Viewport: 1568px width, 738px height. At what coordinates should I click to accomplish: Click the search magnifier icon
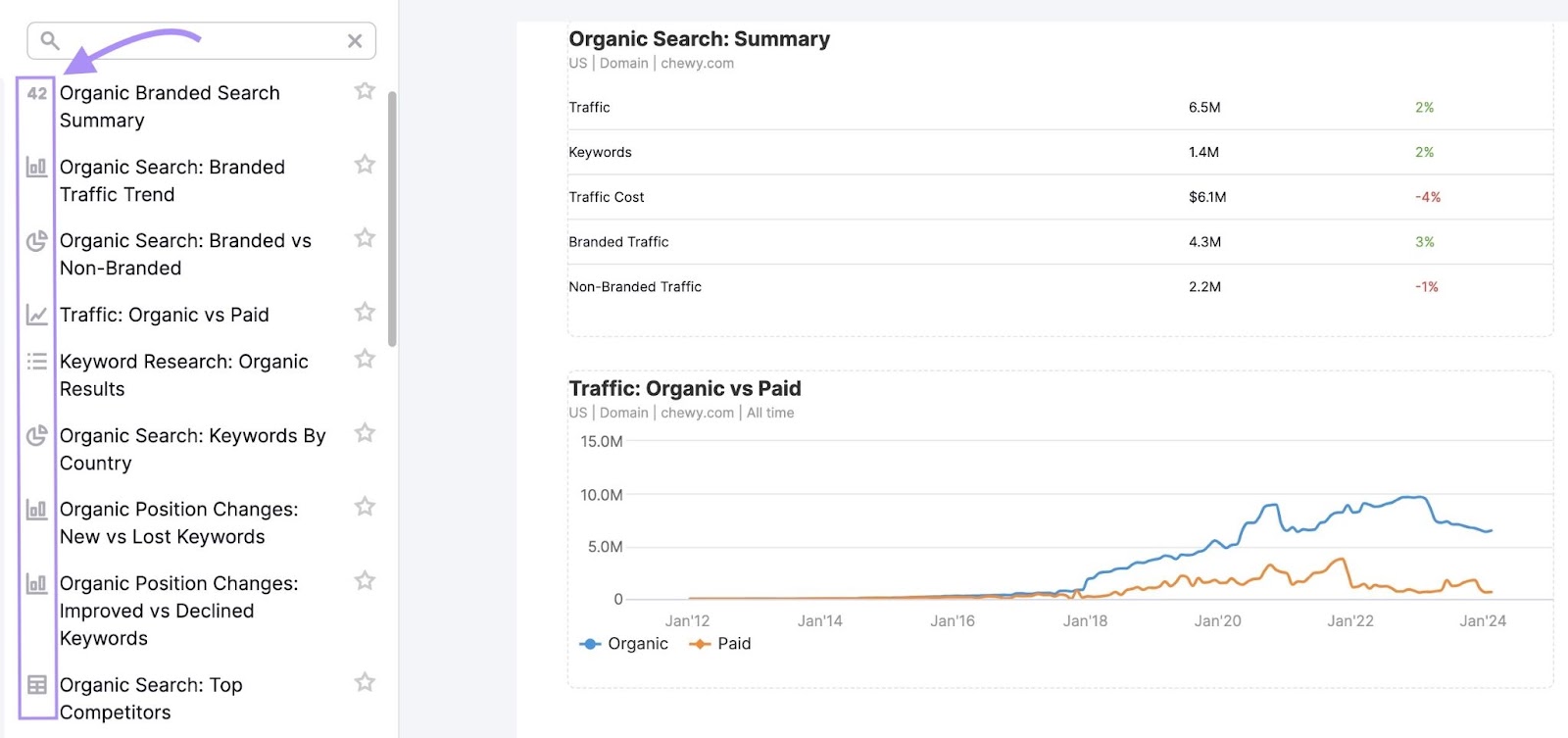[x=50, y=41]
